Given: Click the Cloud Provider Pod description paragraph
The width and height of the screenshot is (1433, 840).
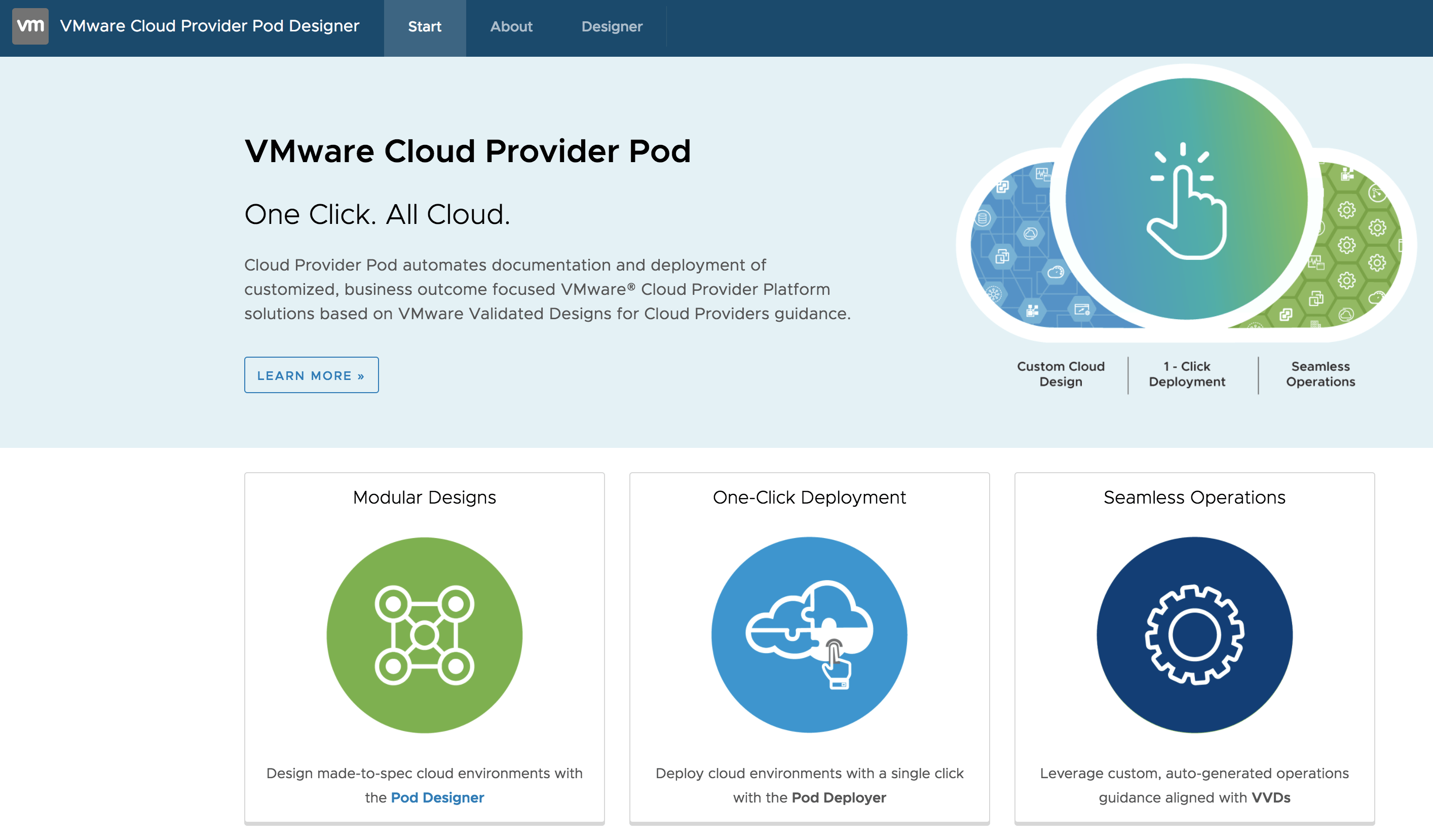Looking at the screenshot, I should point(547,289).
